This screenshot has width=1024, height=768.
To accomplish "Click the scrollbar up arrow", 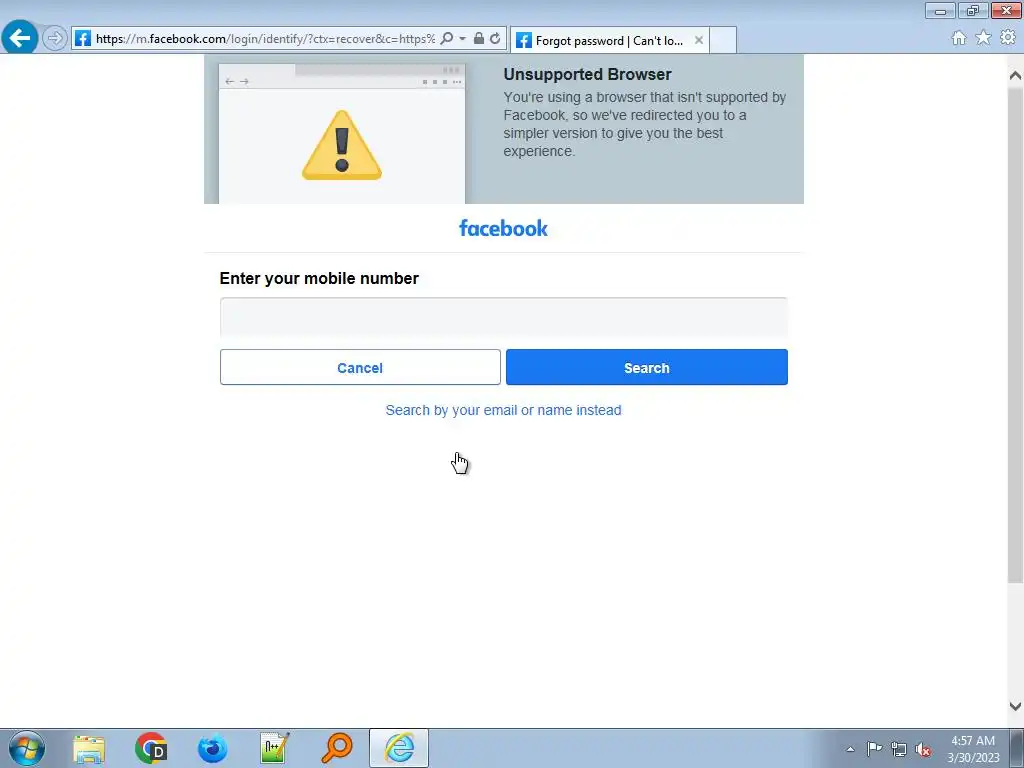I will tap(1015, 76).
